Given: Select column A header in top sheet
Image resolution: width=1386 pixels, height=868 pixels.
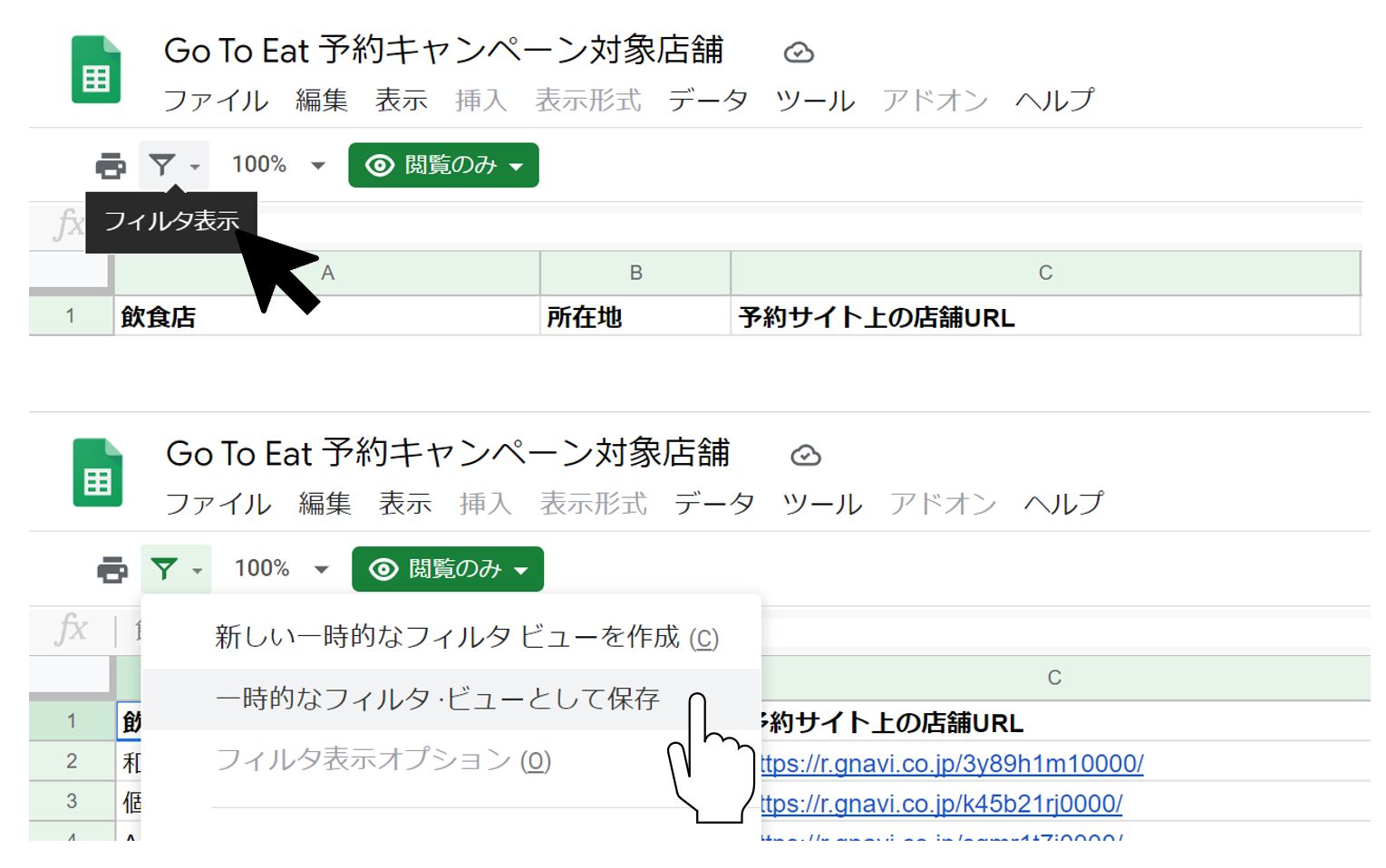Looking at the screenshot, I should 327,273.
